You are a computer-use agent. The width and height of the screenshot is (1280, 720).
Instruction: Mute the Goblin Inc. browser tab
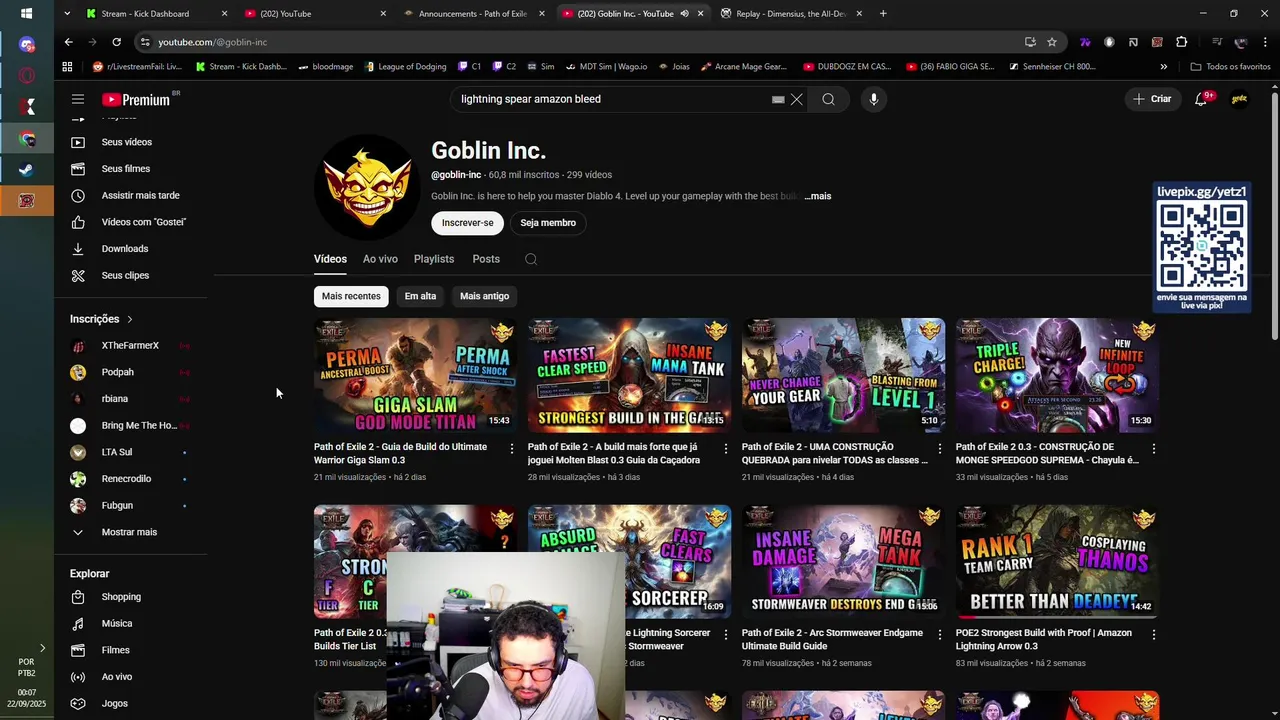pyautogui.click(x=684, y=14)
